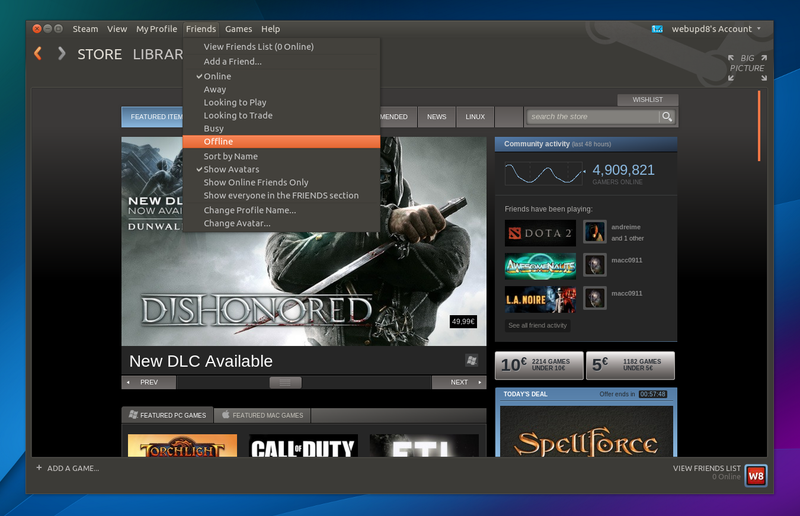Switch to the Linux store tab
Viewport: 800px width, 516px height.
475,117
